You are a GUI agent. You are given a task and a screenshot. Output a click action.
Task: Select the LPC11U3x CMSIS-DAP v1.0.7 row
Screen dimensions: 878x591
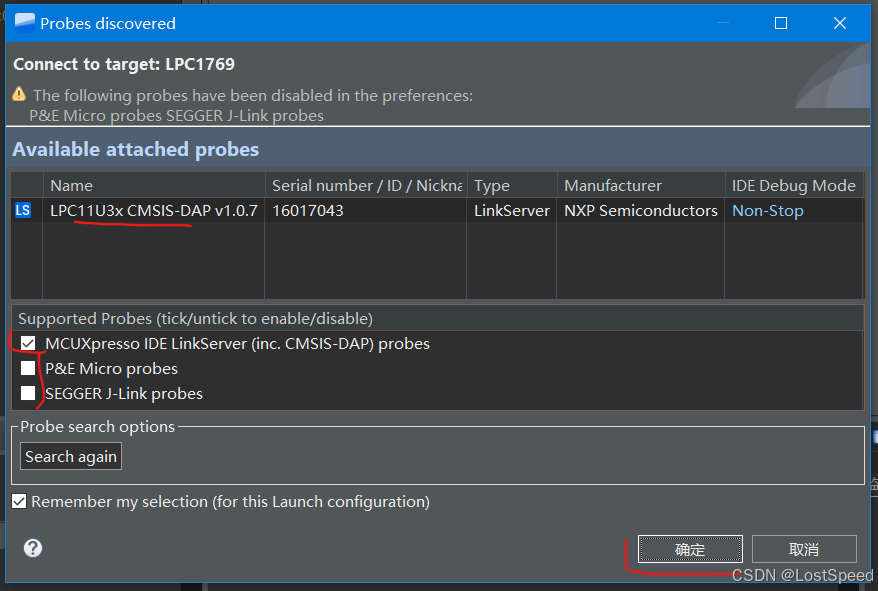(x=437, y=211)
